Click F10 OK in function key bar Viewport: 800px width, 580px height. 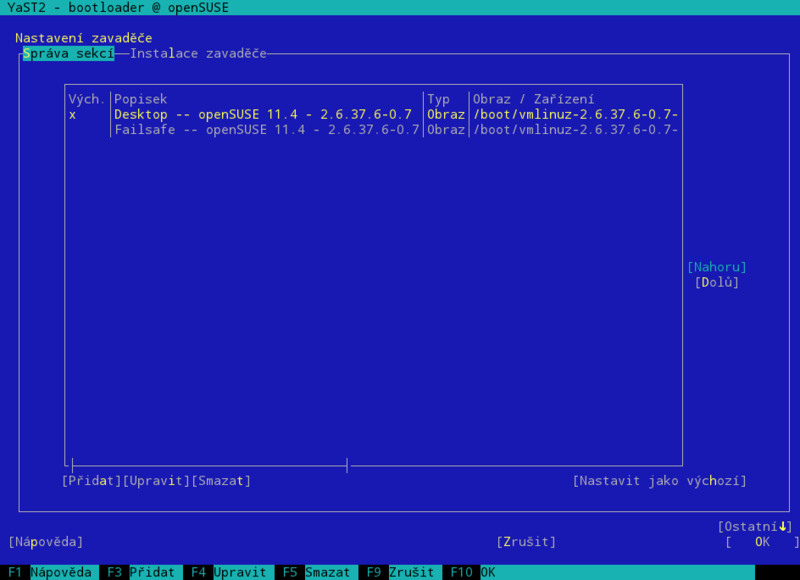(x=472, y=572)
